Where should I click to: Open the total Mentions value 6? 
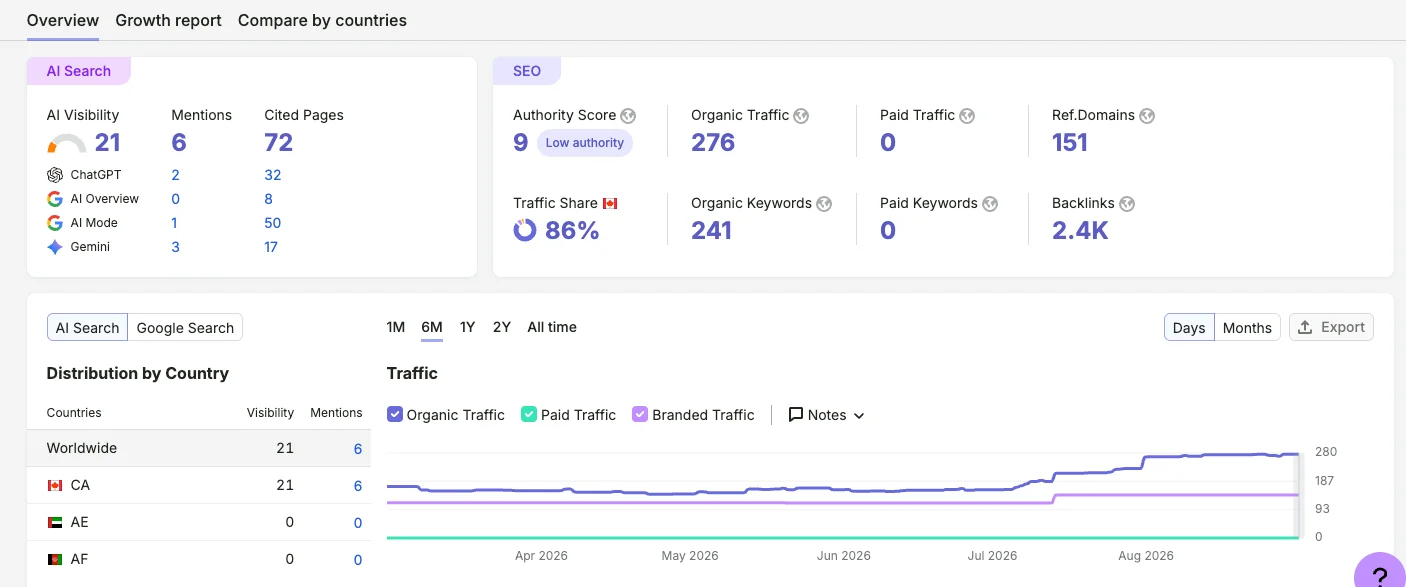tap(179, 143)
